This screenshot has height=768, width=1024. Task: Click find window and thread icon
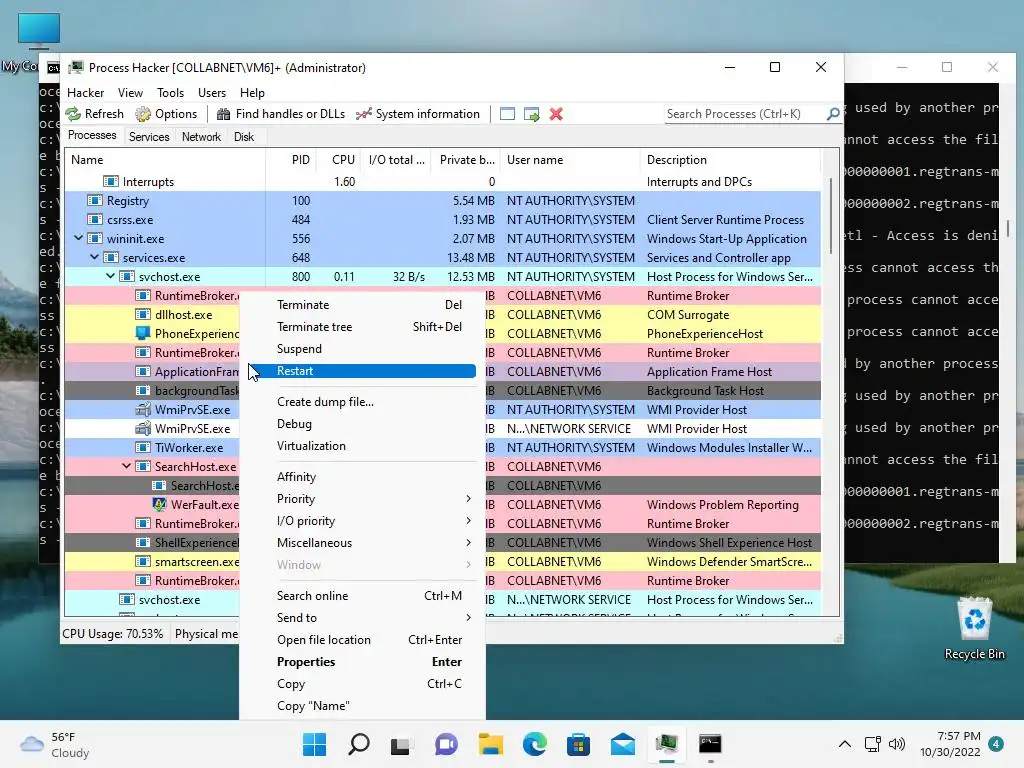pos(532,114)
